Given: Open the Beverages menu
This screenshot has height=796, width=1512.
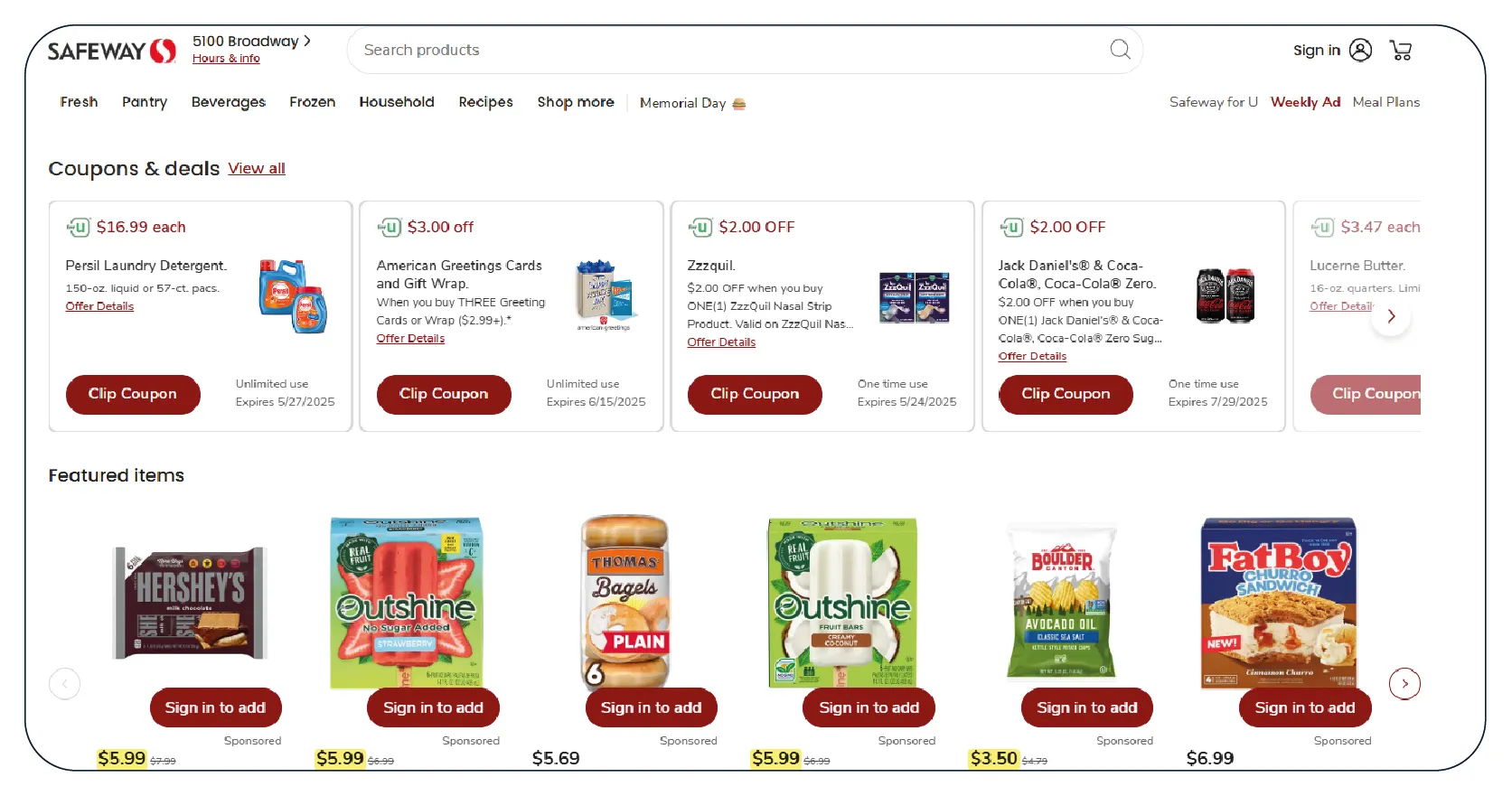Looking at the screenshot, I should pos(229,102).
